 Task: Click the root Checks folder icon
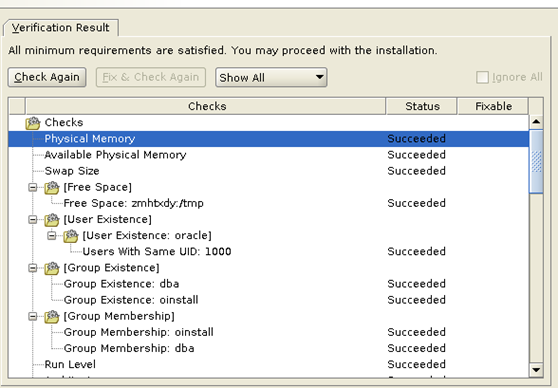coord(33,123)
